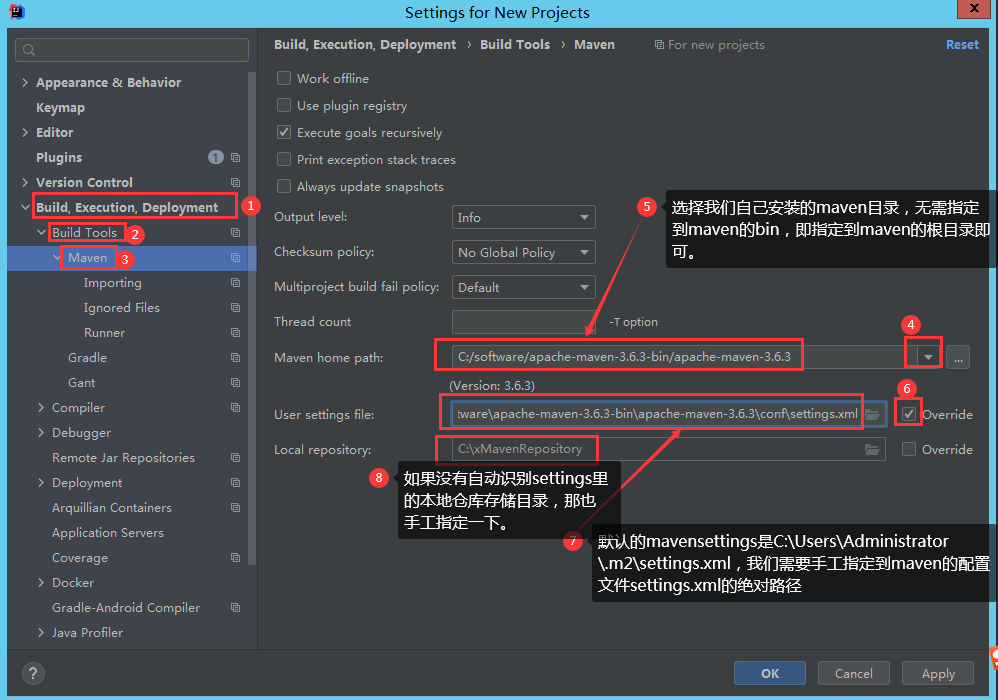Click the settings tree vertical scrollbar
The image size is (998, 700).
click(x=253, y=318)
